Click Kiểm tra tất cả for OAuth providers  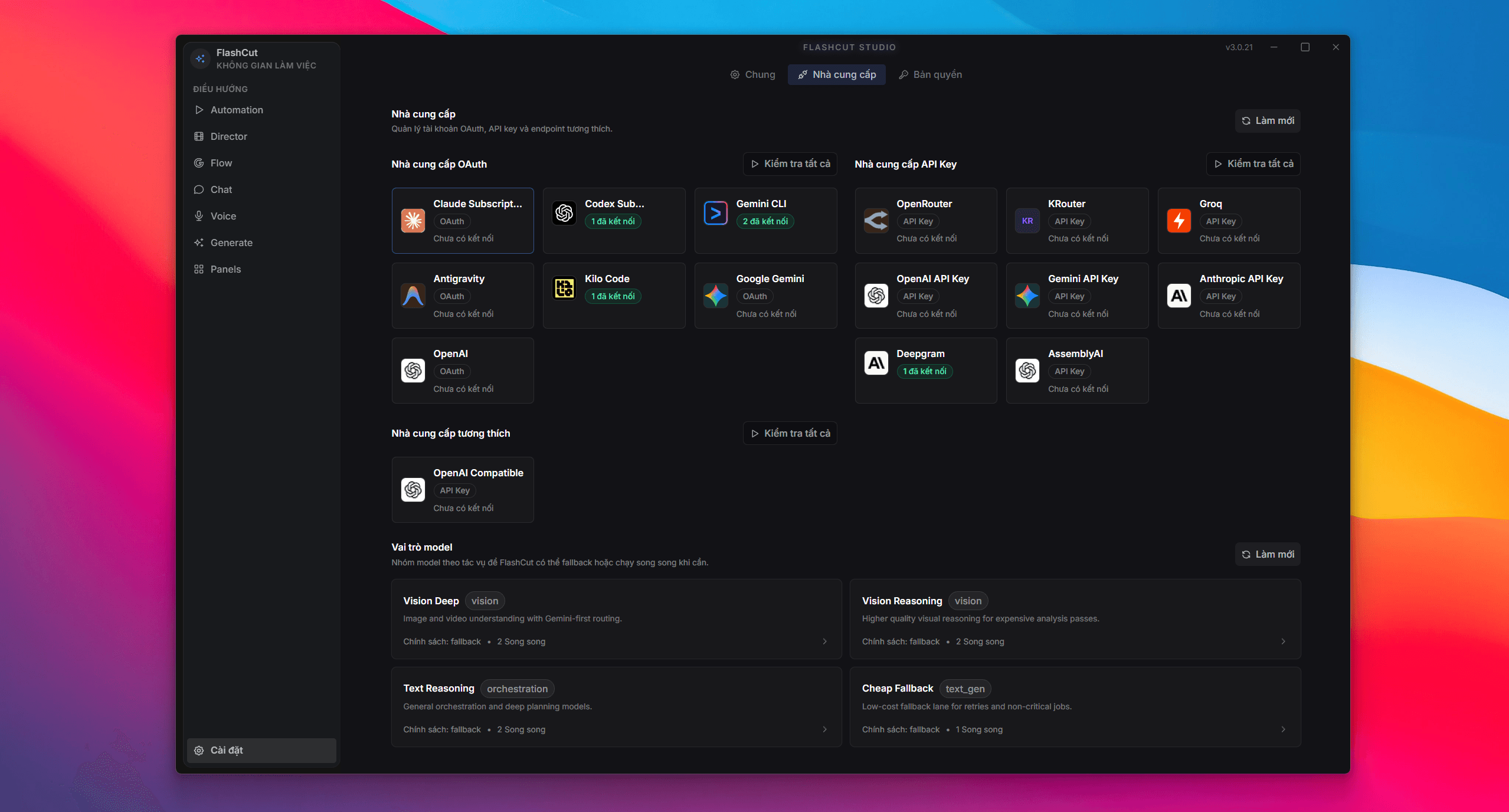(790, 163)
